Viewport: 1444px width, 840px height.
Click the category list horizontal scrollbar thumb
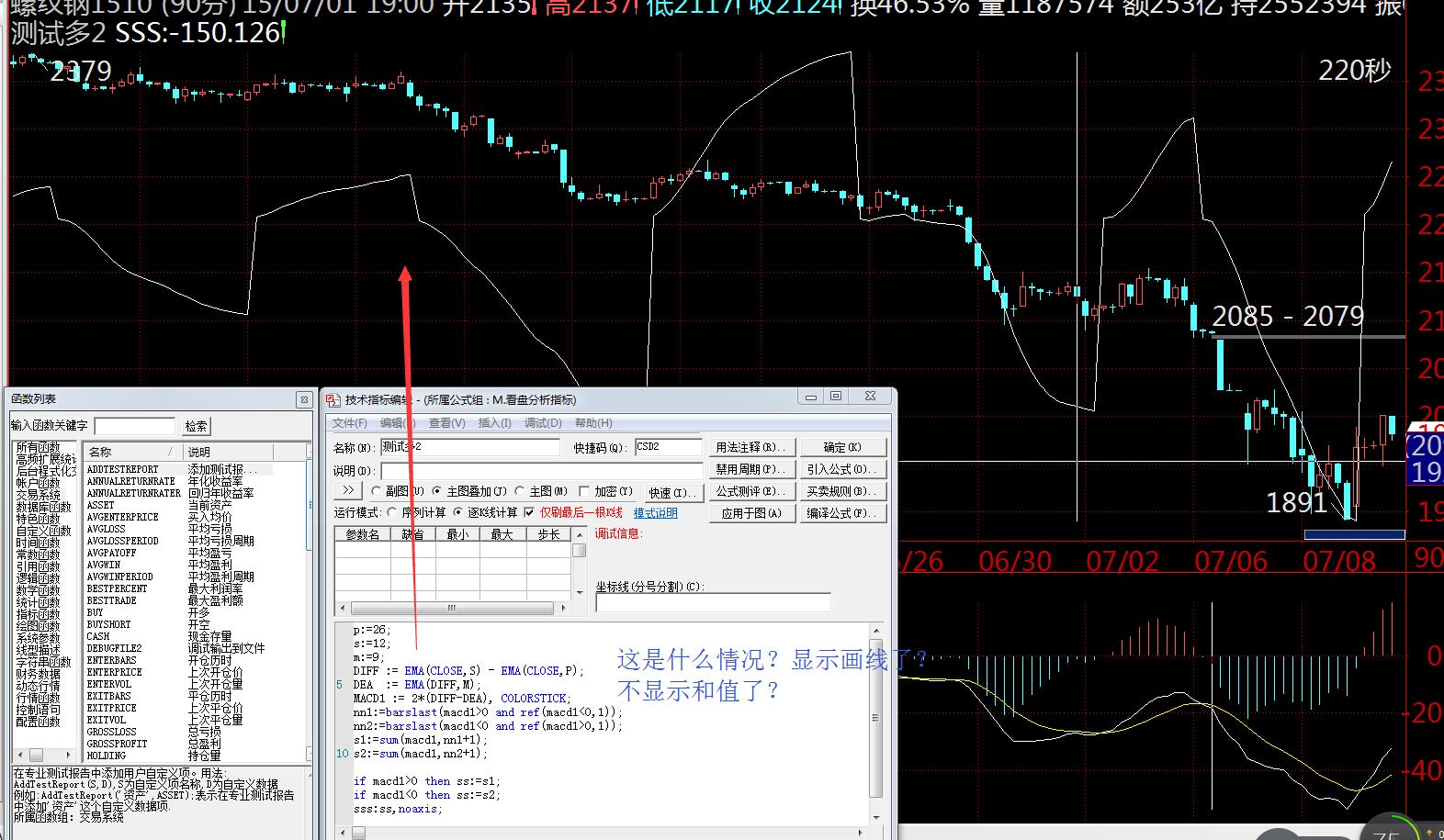35,755
